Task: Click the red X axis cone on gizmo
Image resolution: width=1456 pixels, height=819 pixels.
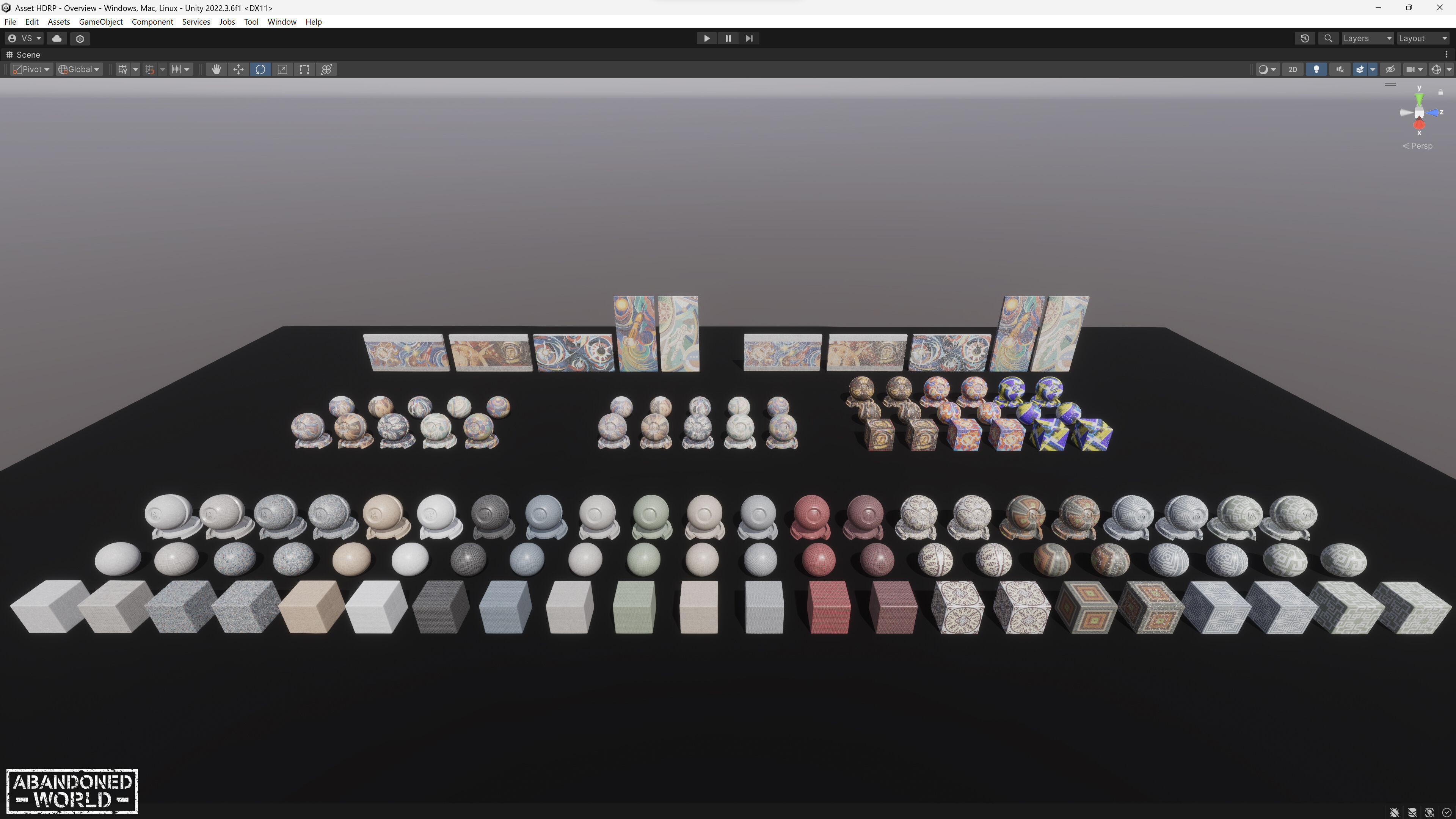Action: tap(1419, 125)
